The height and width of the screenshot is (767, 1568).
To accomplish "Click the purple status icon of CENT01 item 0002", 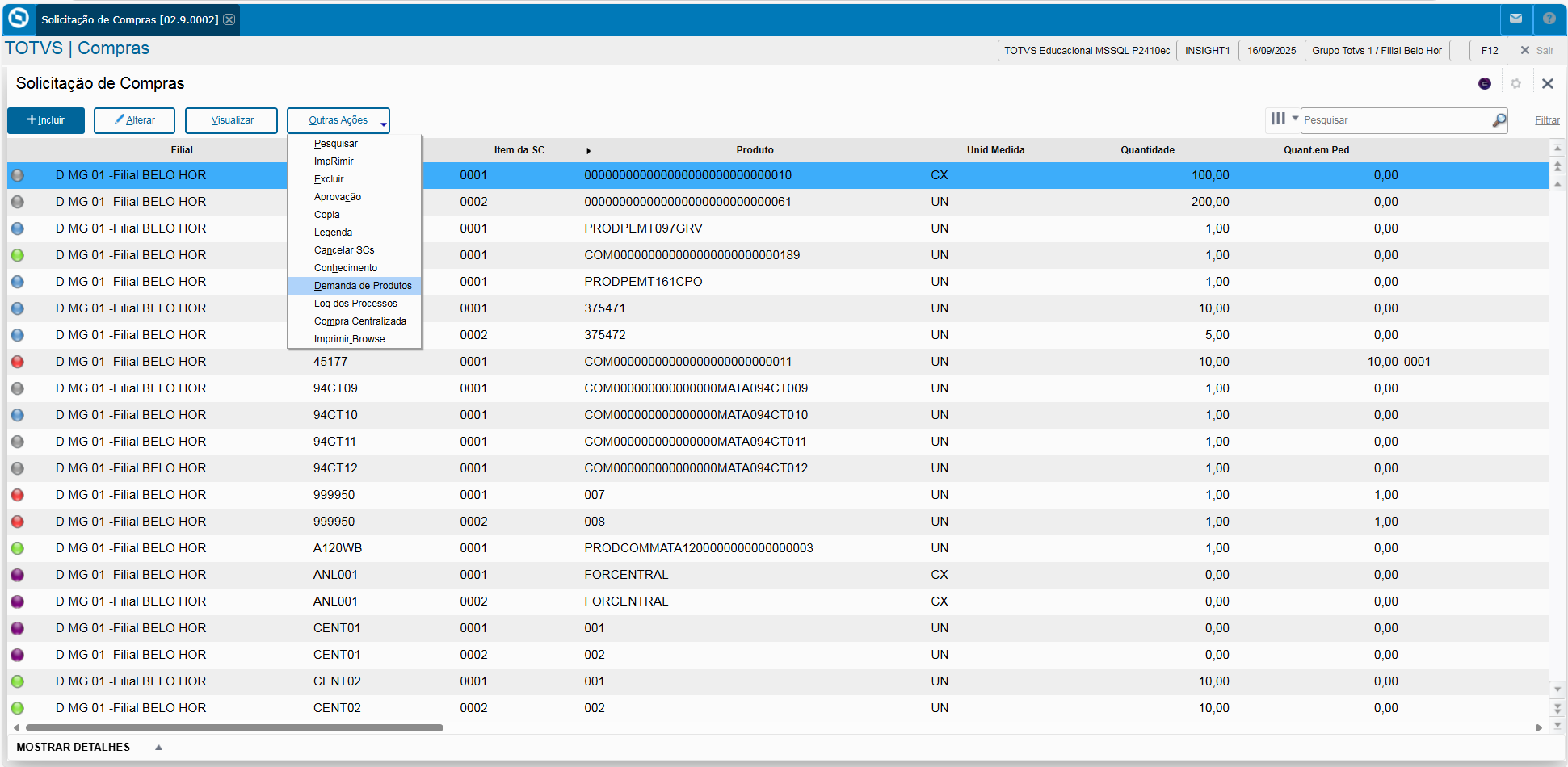I will 17,655.
